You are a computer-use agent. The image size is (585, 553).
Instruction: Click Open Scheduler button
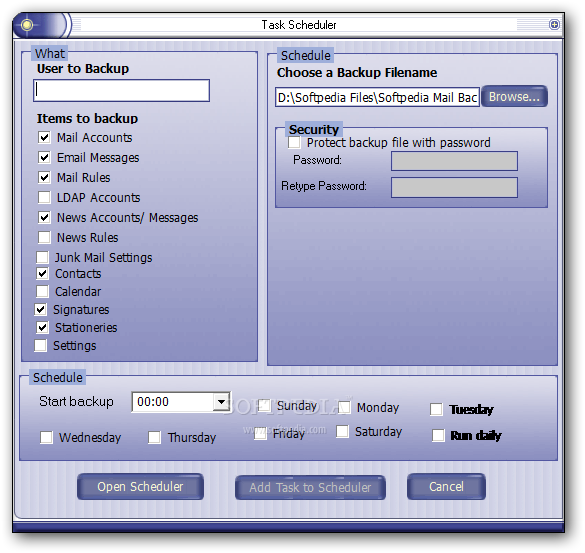(x=140, y=487)
